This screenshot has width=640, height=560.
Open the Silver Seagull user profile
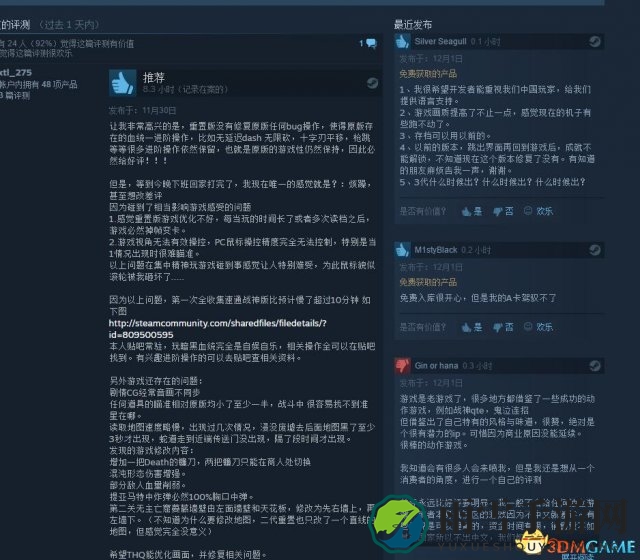(440, 42)
